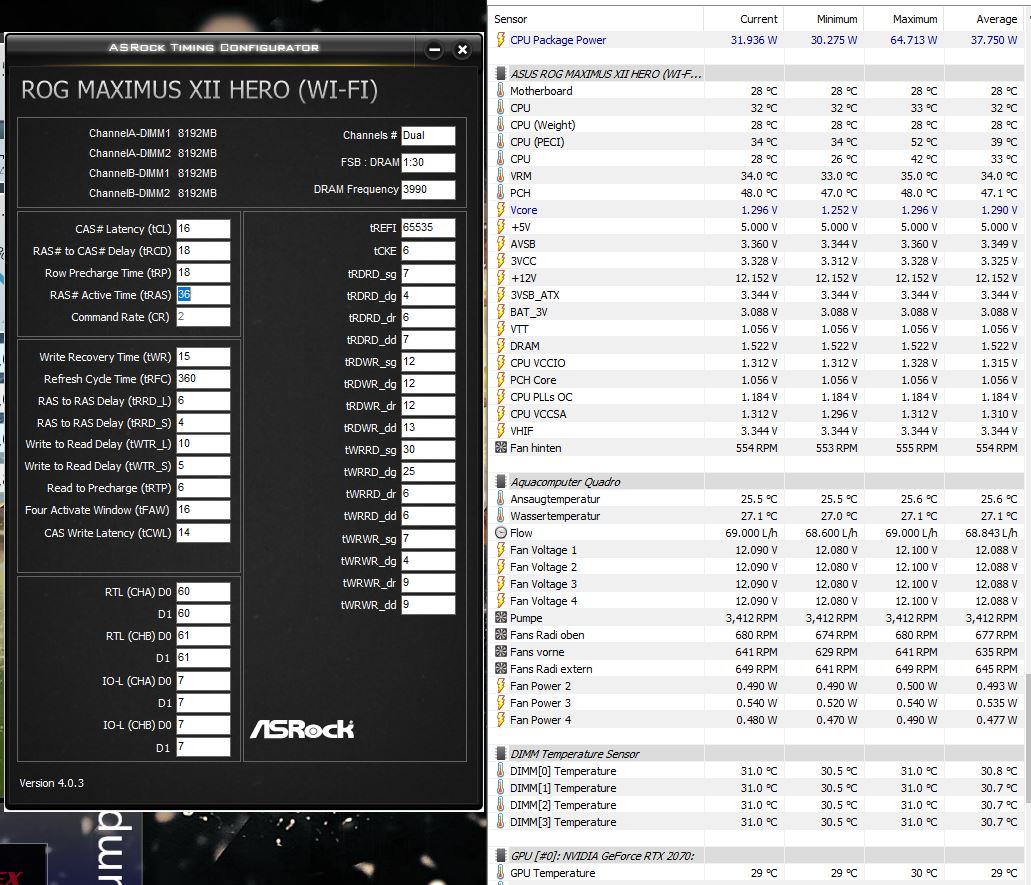
Task: Click the DRAM Frequency field
Action: tap(428, 189)
